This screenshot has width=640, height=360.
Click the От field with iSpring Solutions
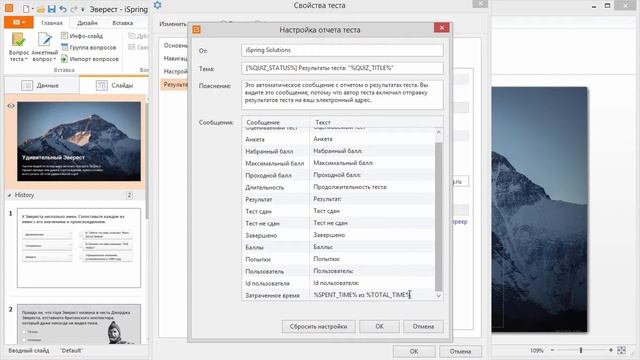[x=342, y=50]
